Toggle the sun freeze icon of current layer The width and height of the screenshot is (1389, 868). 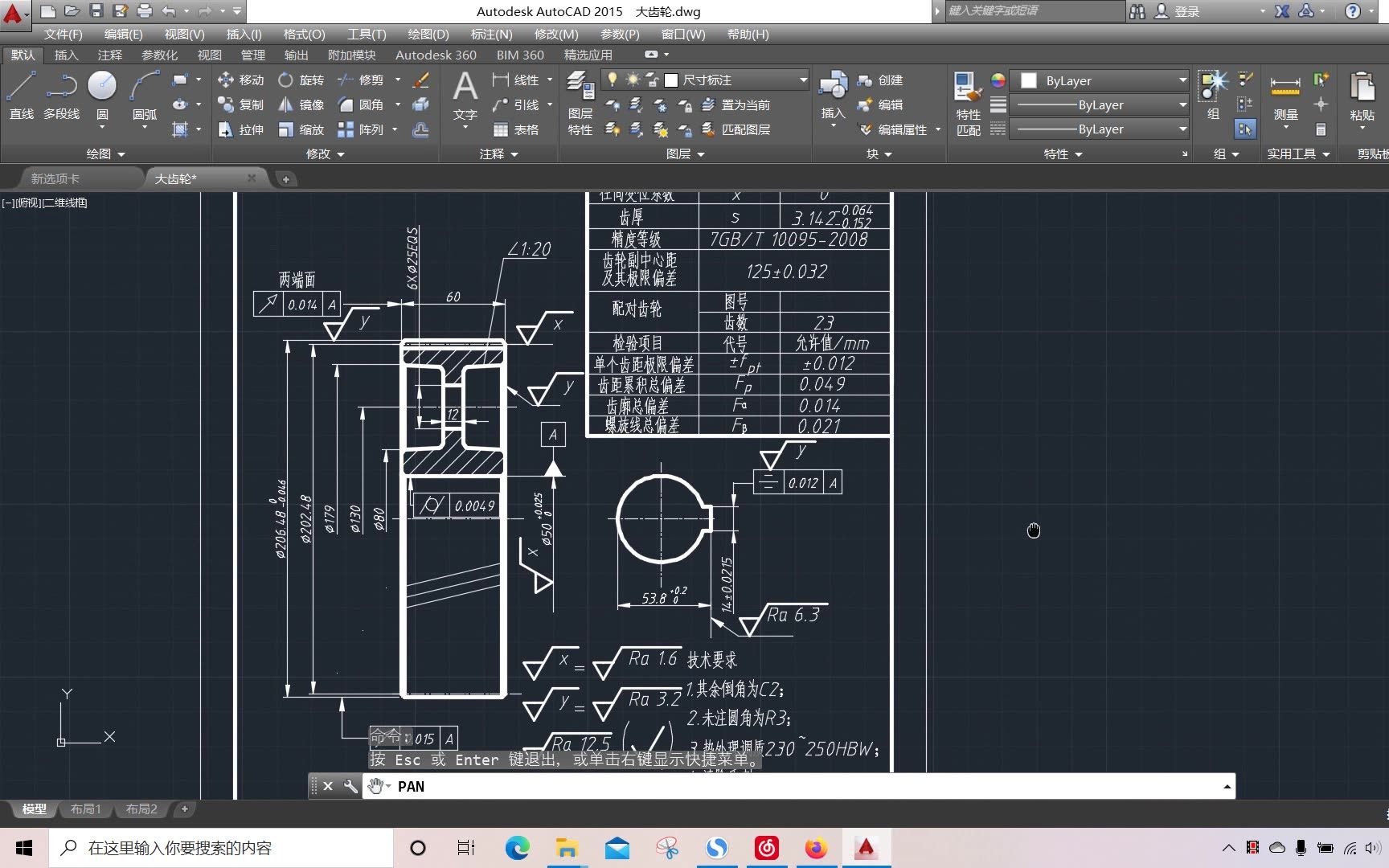pos(632,80)
